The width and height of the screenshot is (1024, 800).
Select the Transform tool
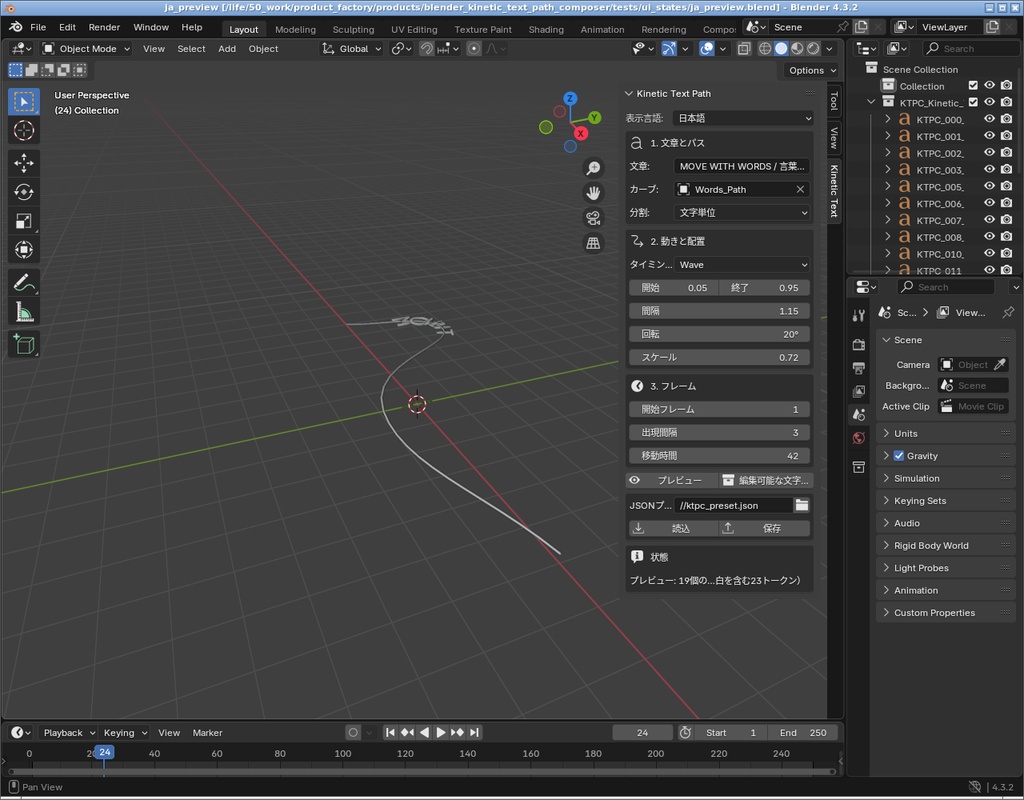tap(24, 249)
